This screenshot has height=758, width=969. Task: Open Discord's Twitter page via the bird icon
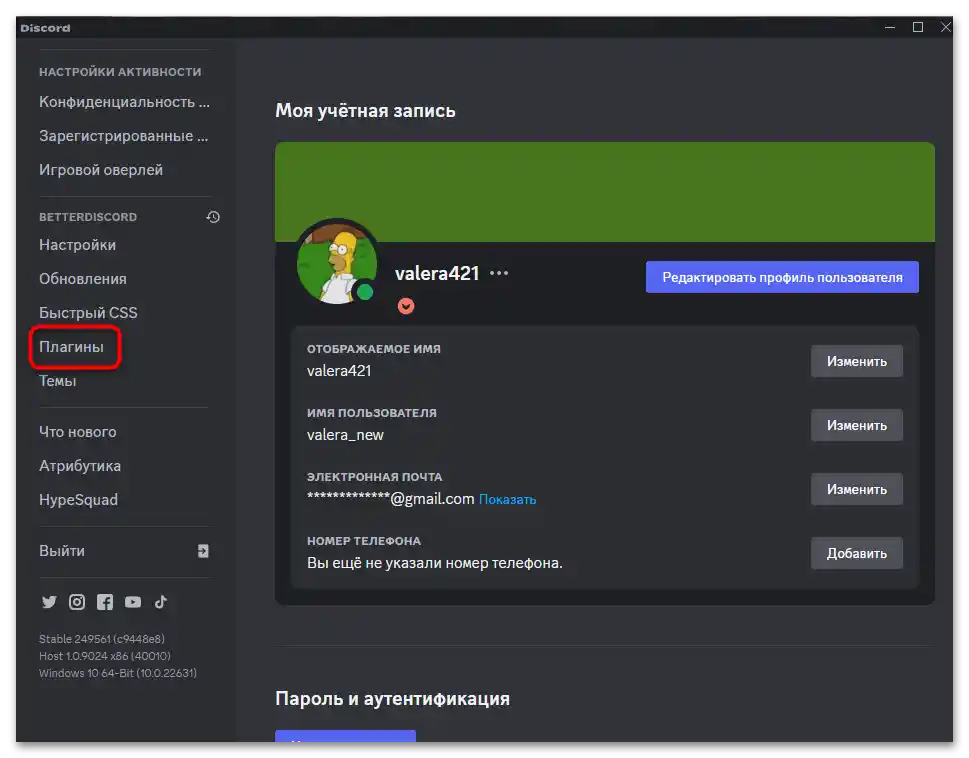click(49, 602)
